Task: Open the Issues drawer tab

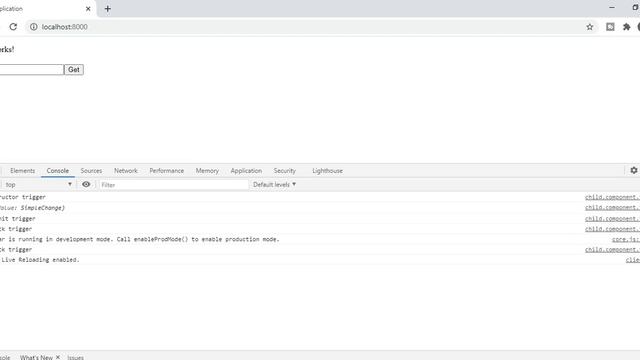Action: pyautogui.click(x=76, y=358)
